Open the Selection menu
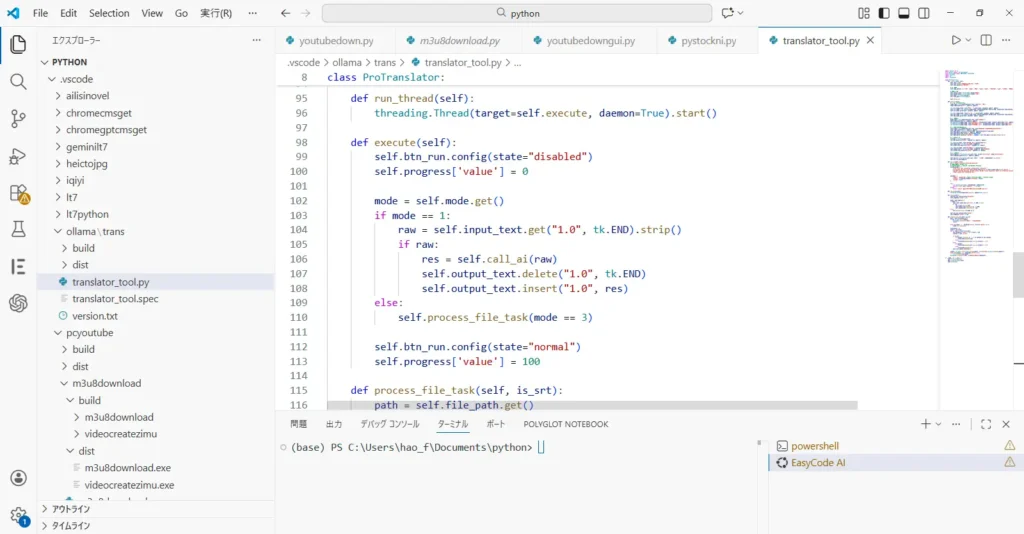1024x534 pixels. pyautogui.click(x=109, y=13)
